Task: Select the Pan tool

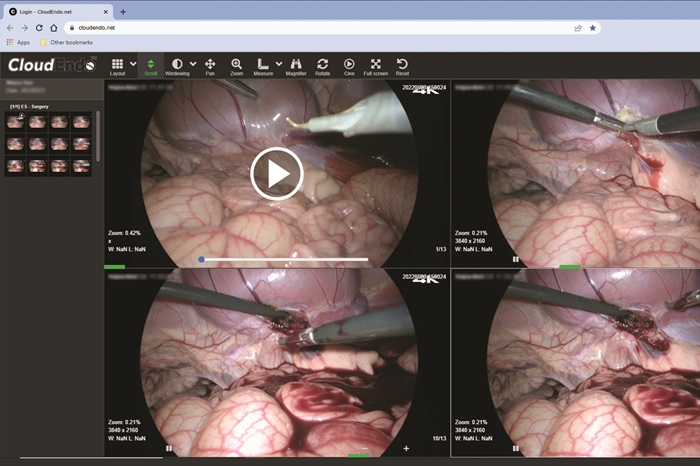Action: pyautogui.click(x=210, y=67)
